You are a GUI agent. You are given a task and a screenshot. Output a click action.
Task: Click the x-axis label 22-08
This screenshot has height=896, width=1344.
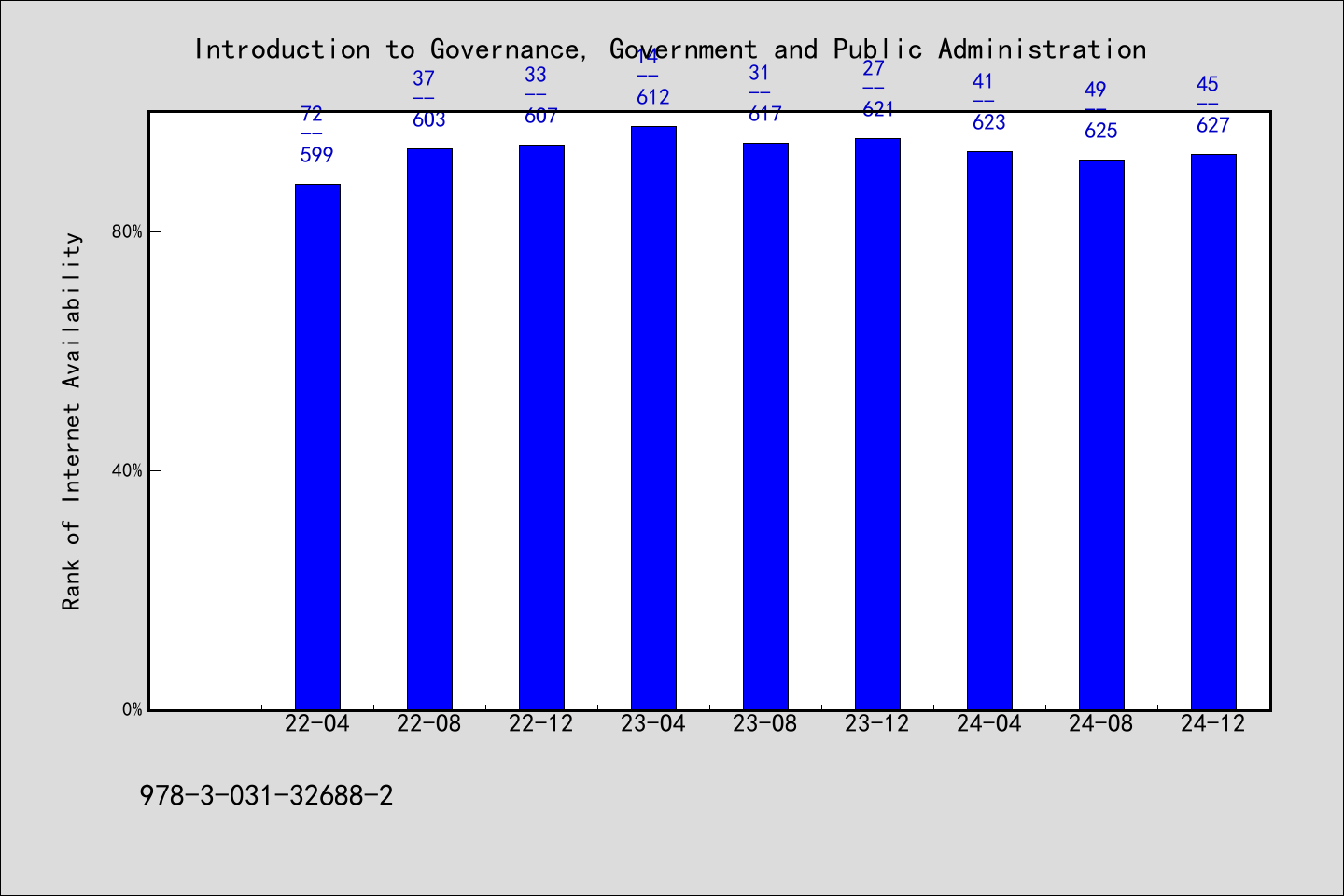point(429,723)
